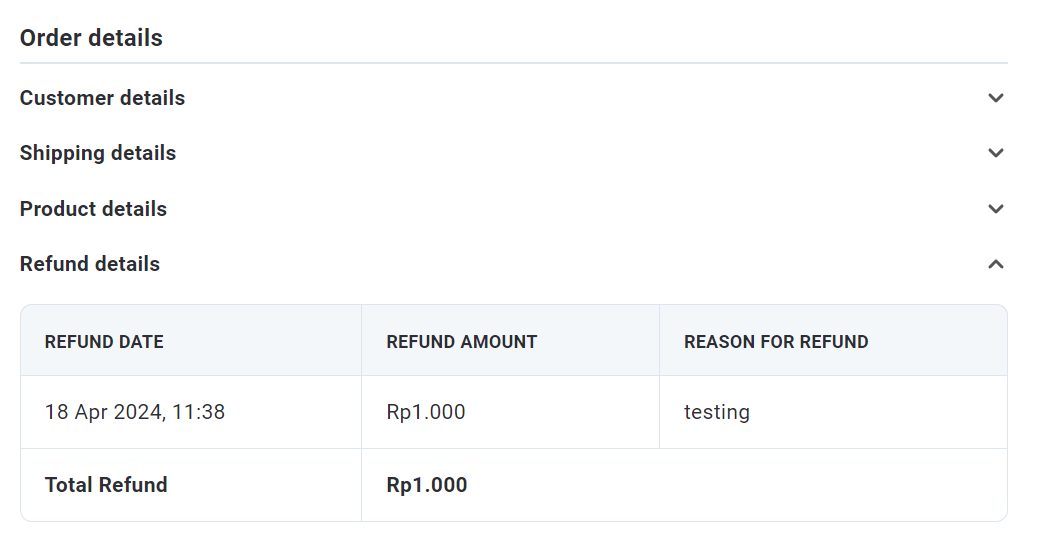Screen dimensions: 1044x533
Task: Open the Shipping details section label
Action: (98, 153)
